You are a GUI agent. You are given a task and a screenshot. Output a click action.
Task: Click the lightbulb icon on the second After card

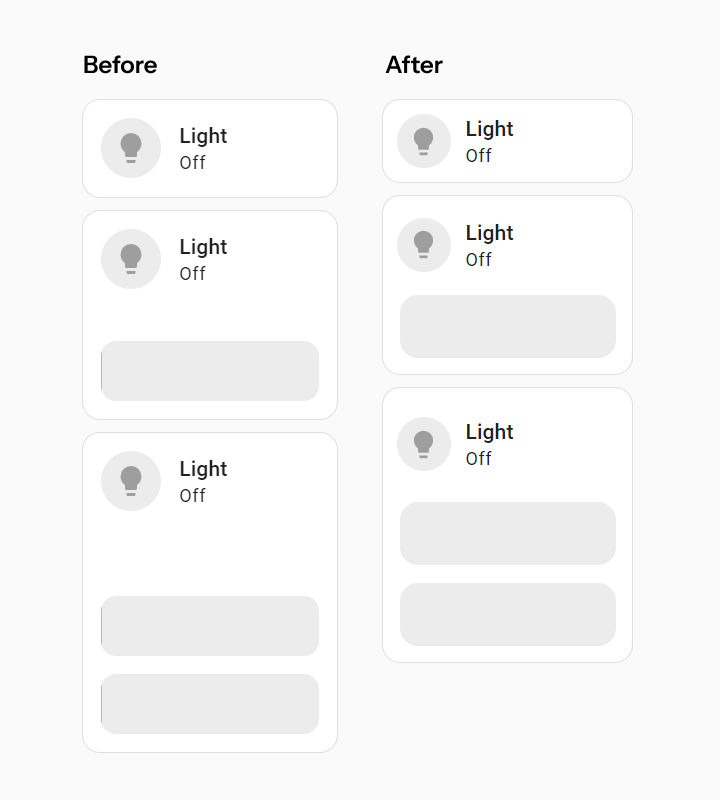424,244
